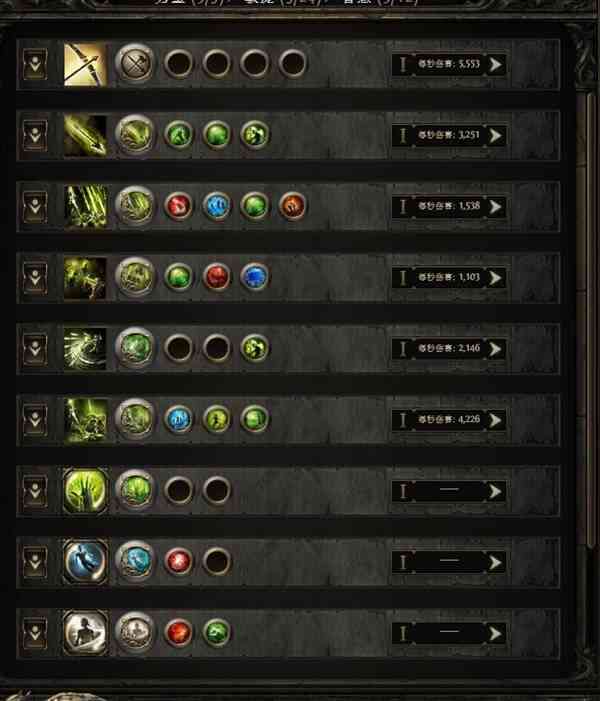Click the arrow button beside 2,146 damage
This screenshot has width=600, height=701.
495,348
